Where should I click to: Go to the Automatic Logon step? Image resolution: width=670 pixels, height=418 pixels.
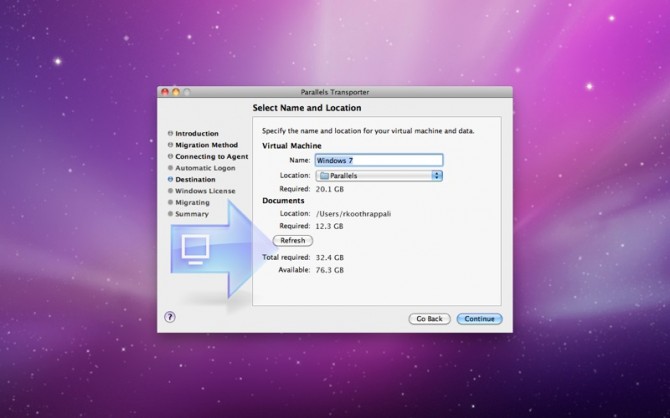pyautogui.click(x=206, y=168)
